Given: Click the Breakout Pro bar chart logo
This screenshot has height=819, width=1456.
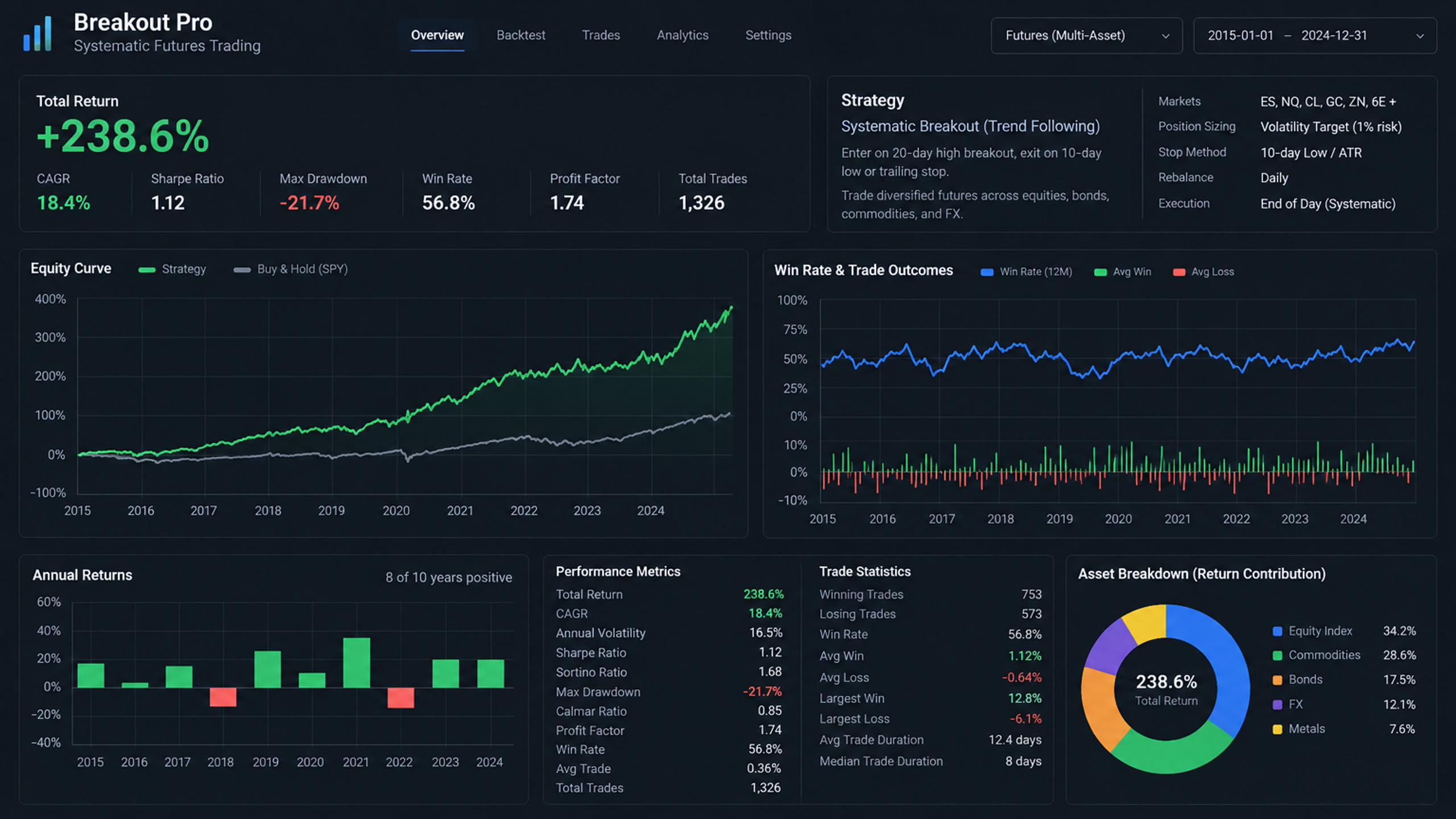Looking at the screenshot, I should pyautogui.click(x=38, y=34).
